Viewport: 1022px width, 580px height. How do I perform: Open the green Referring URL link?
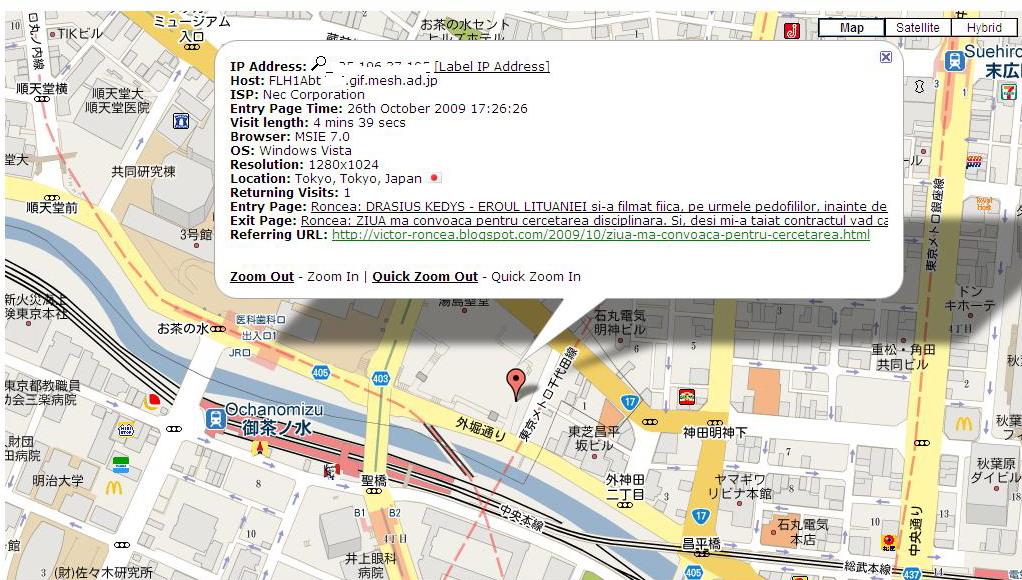600,235
